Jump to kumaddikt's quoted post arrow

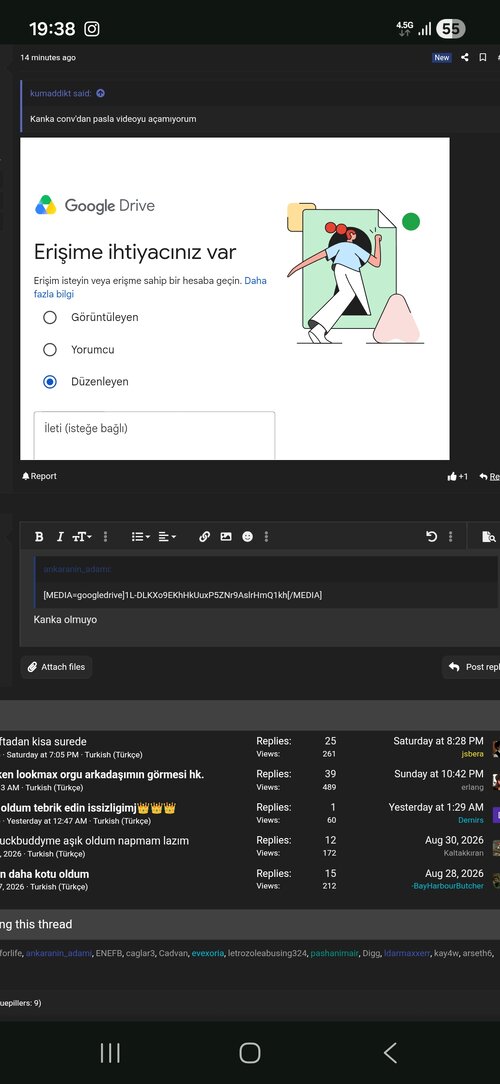(x=100, y=93)
